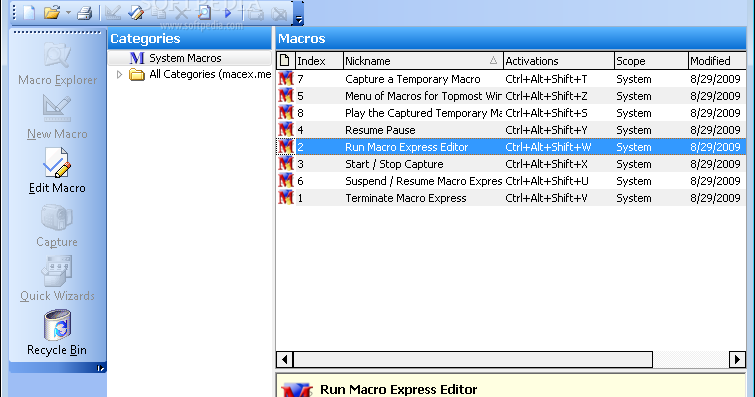This screenshot has width=755, height=397.
Task: Select 'Resume Pause' nickname
Action: tap(380, 130)
